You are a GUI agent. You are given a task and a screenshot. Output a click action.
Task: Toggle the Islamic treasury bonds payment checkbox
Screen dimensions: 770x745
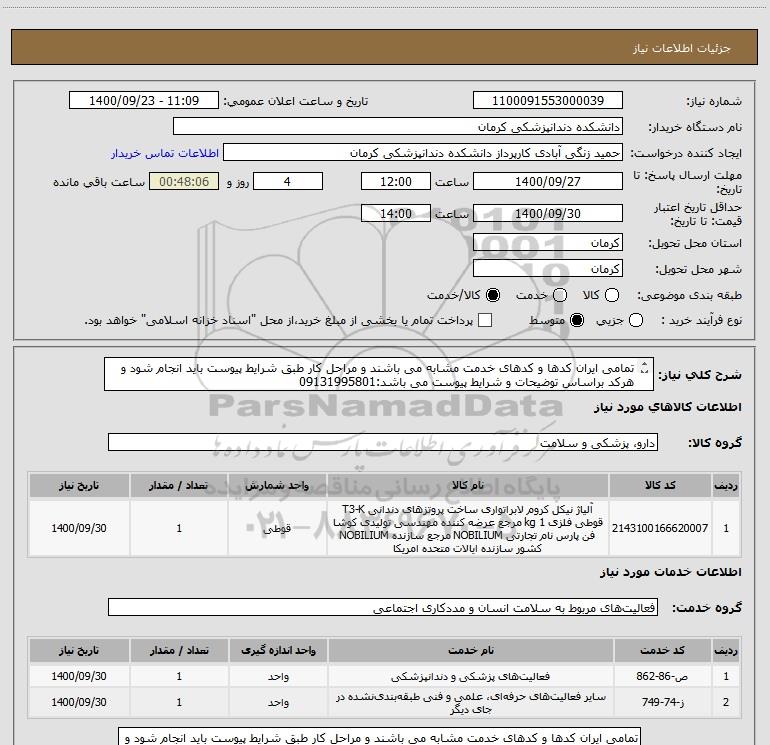(x=485, y=320)
